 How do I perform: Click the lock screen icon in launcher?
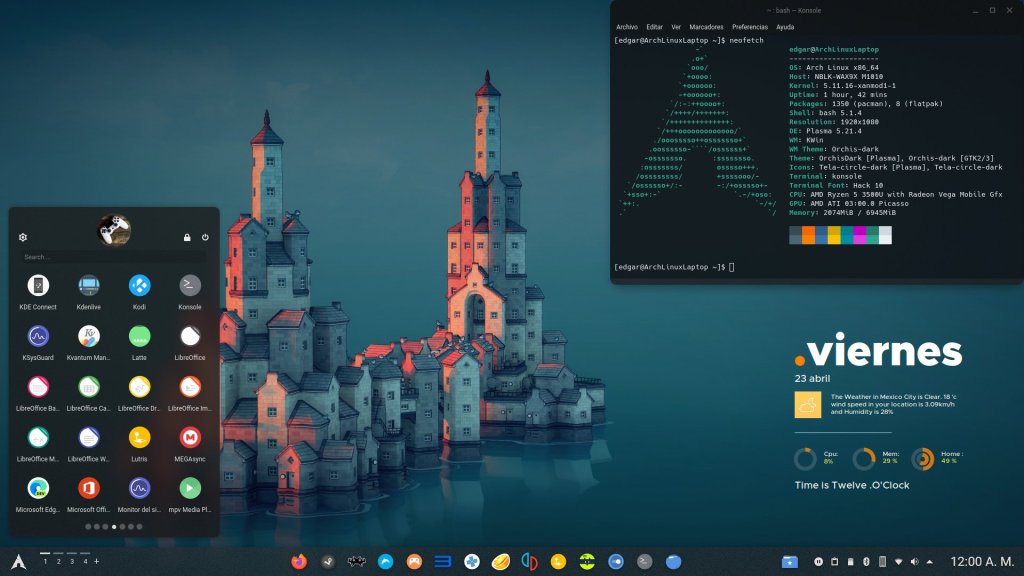tap(187, 237)
